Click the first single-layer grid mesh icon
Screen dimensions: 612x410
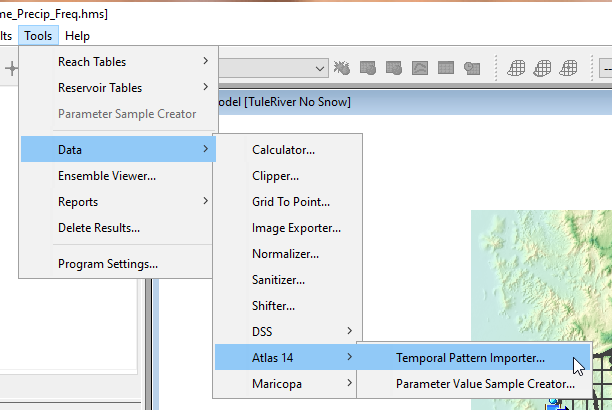click(516, 68)
